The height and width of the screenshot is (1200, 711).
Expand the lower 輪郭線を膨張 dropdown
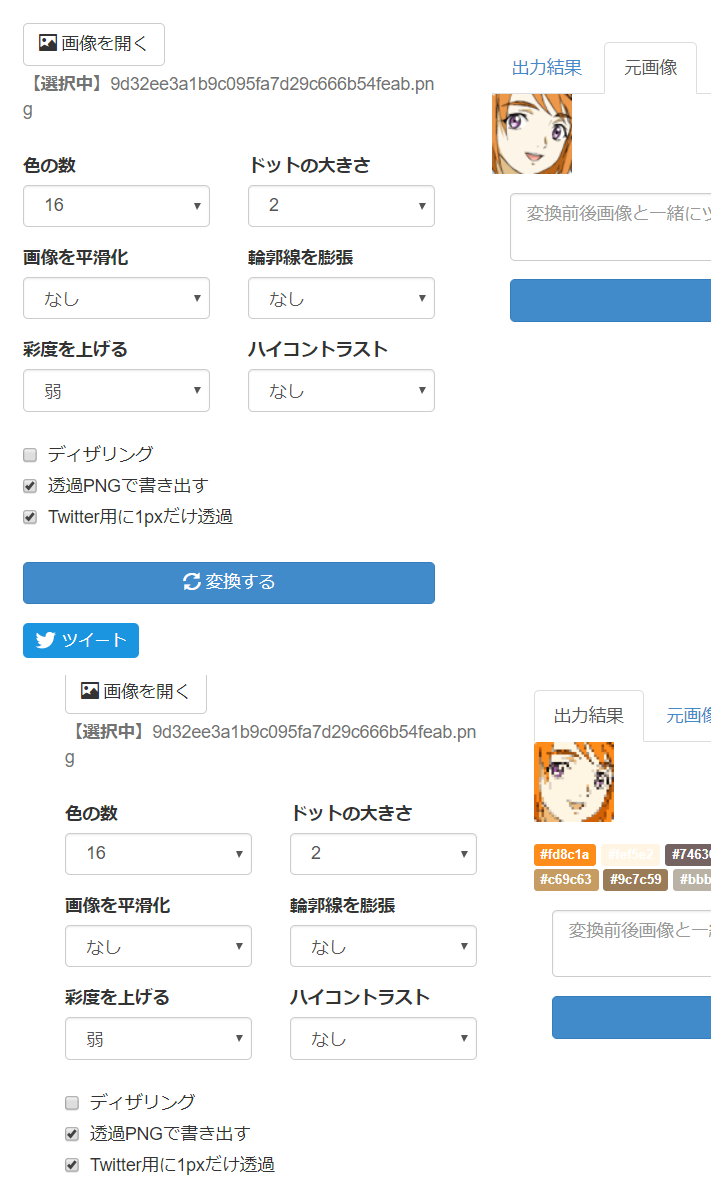pyautogui.click(x=383, y=946)
